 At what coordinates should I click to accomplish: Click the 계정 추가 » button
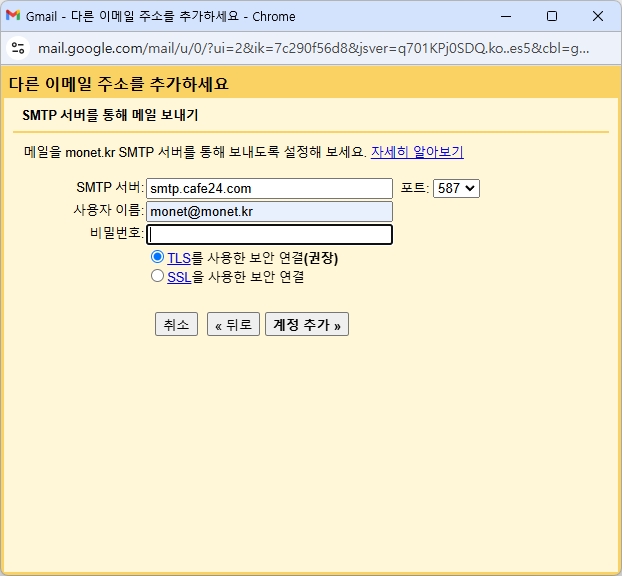(x=307, y=324)
